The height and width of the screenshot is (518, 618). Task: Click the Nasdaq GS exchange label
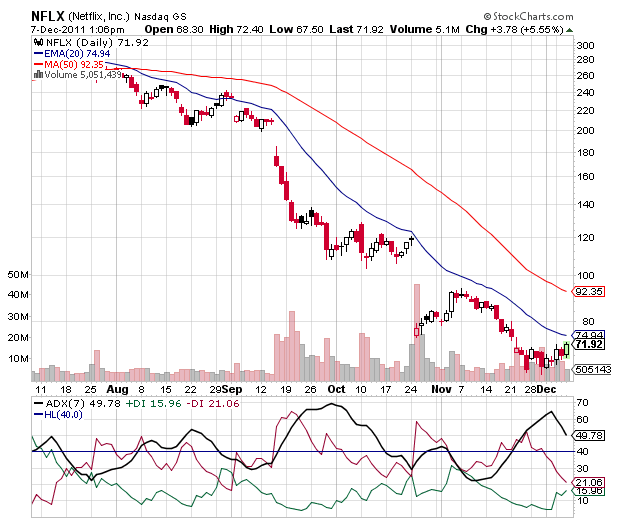[160, 17]
